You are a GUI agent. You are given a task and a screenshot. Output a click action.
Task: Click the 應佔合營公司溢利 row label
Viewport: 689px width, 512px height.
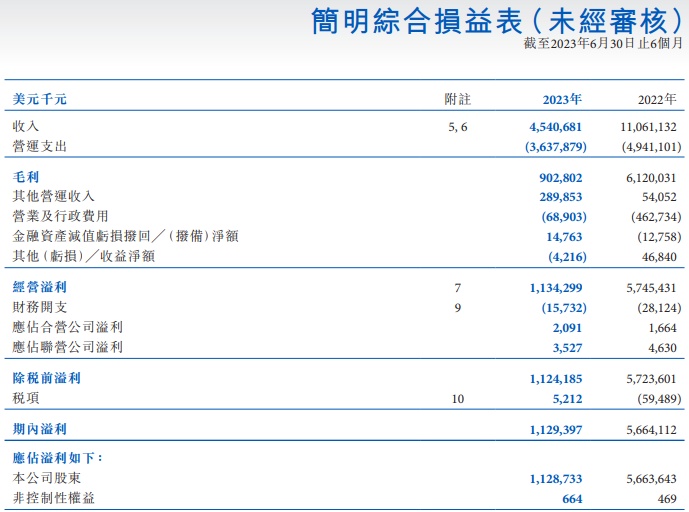click(67, 327)
